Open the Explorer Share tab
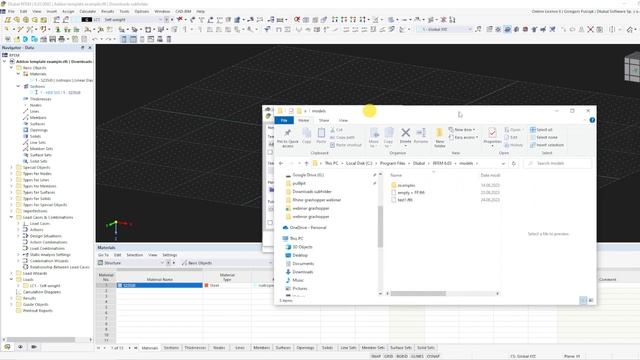 click(x=324, y=120)
